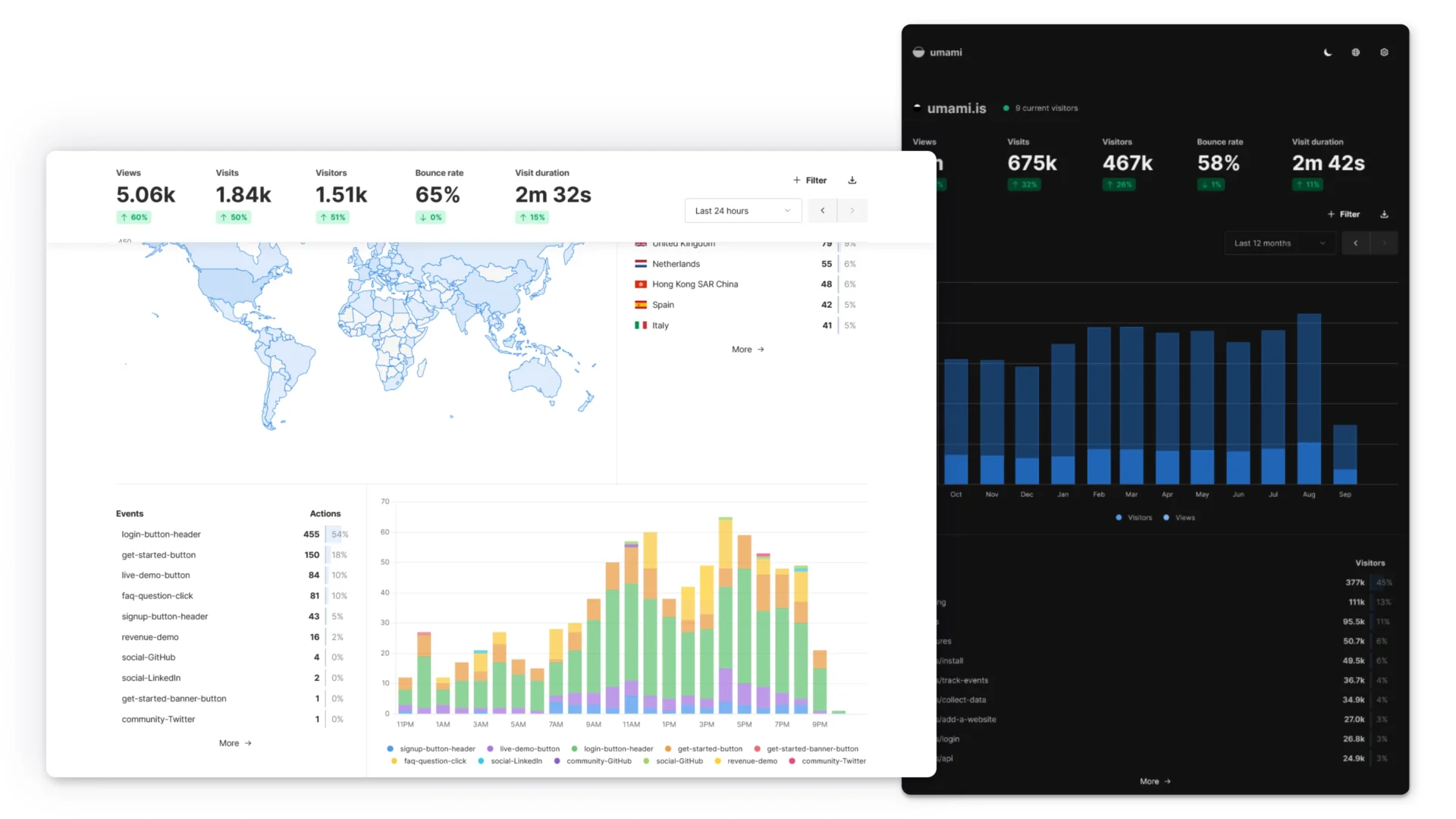The width and height of the screenshot is (1456, 819).
Task: Download data icon in dark dashboard
Action: [1384, 215]
